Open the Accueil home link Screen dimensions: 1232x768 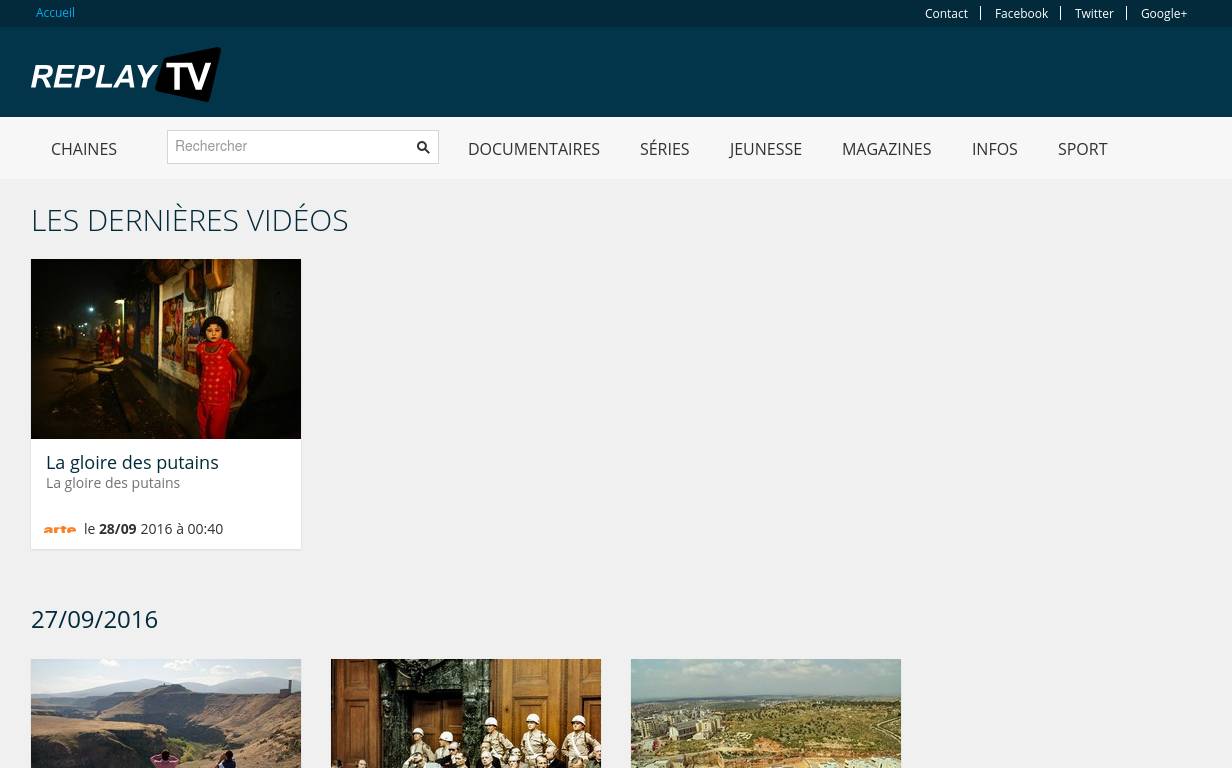coord(55,13)
